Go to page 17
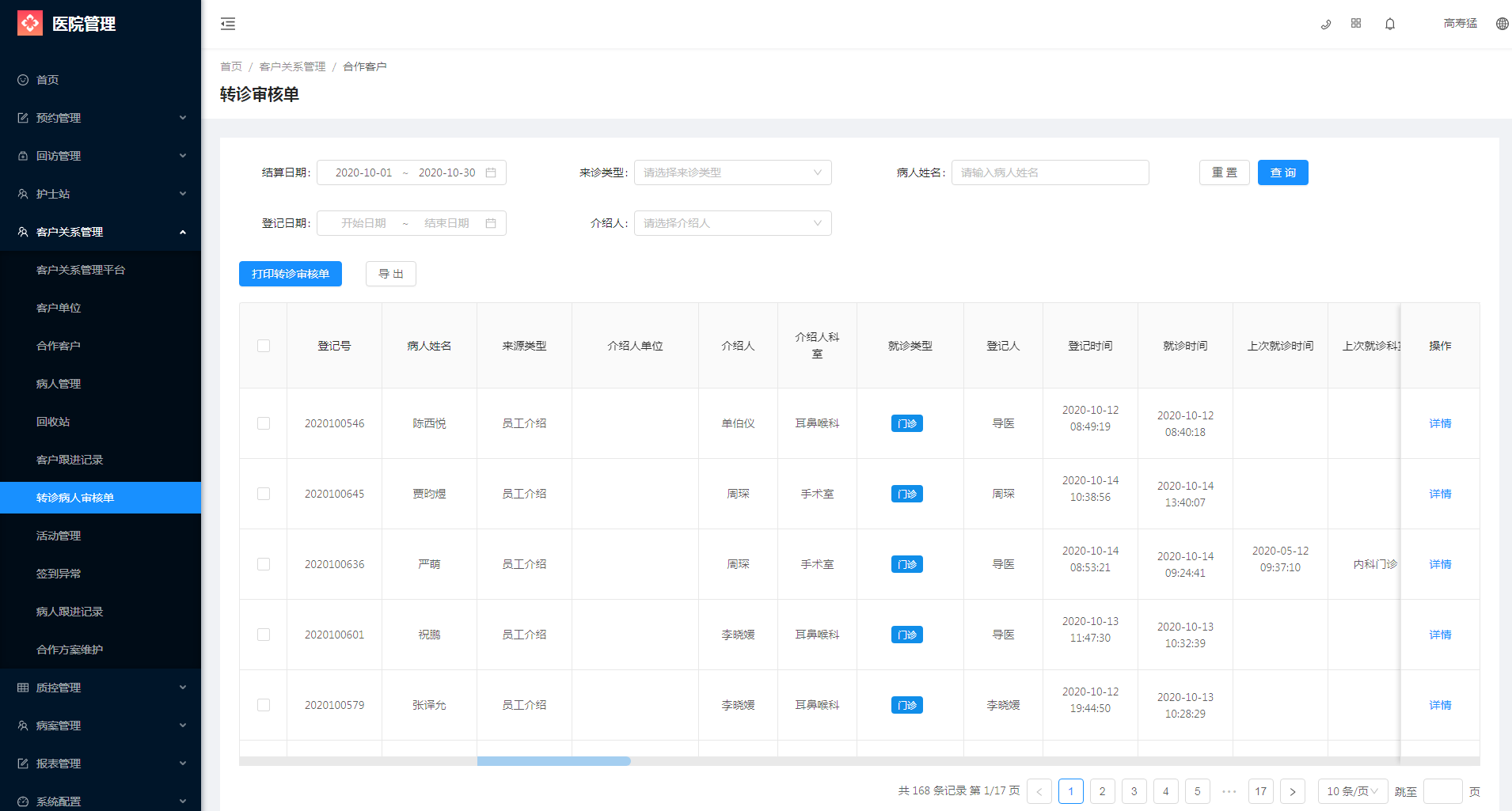 pyautogui.click(x=1261, y=791)
